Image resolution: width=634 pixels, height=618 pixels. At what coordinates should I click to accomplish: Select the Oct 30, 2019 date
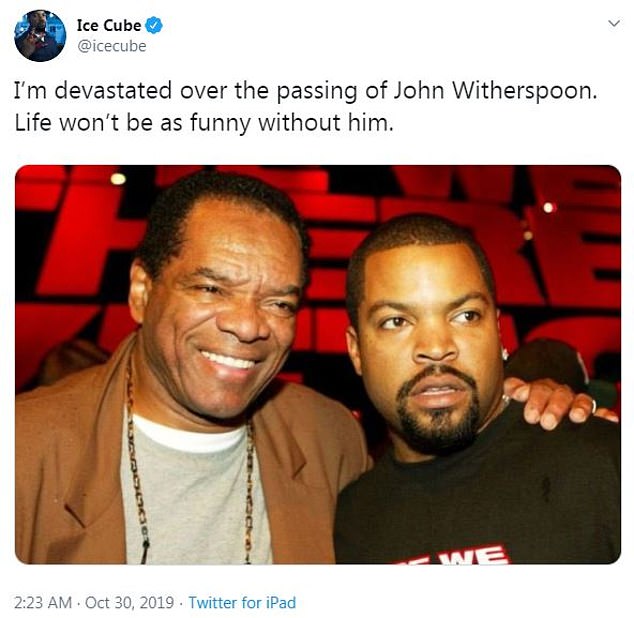point(129,603)
